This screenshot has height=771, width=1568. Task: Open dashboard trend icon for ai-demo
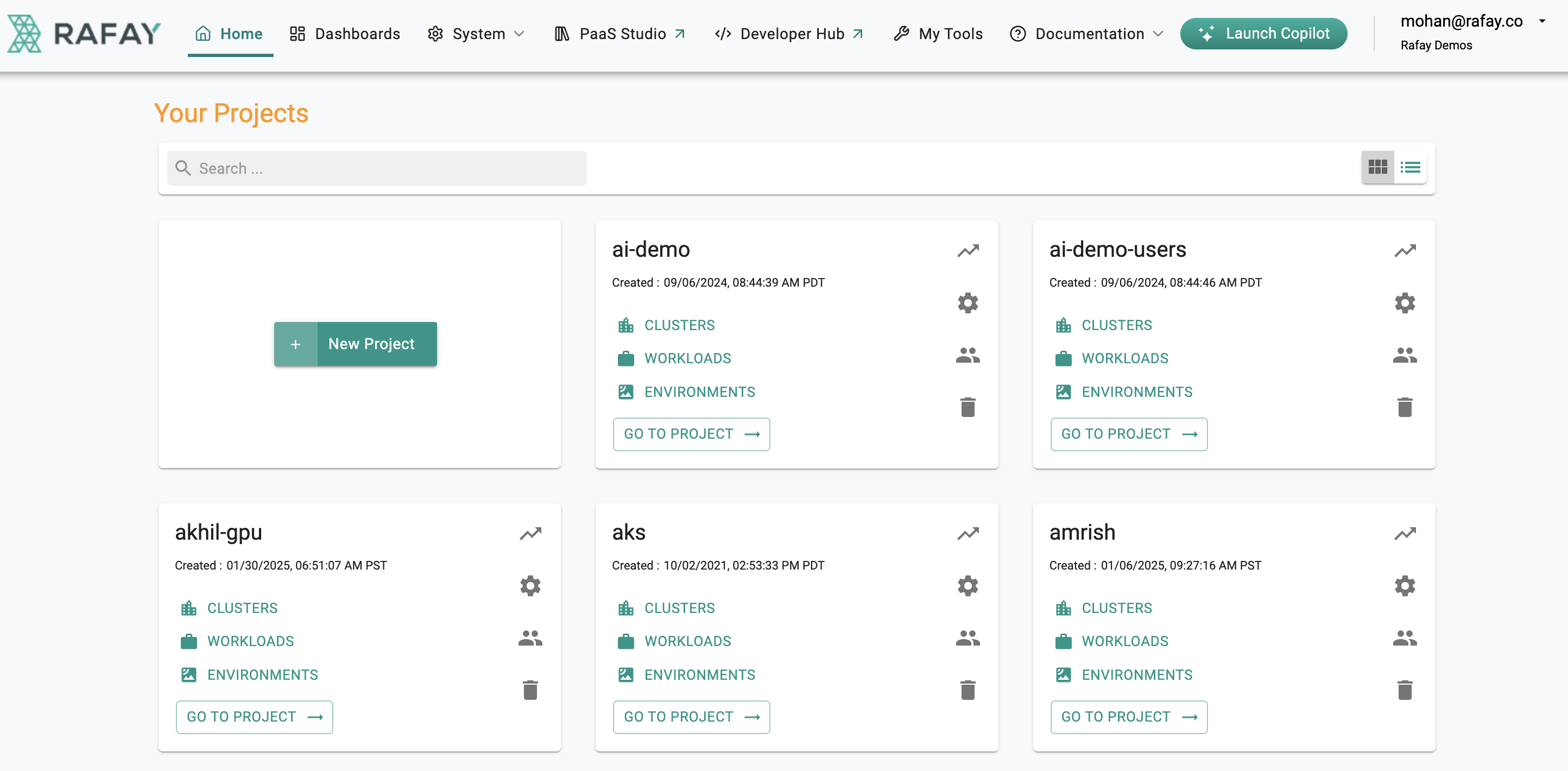tap(968, 250)
